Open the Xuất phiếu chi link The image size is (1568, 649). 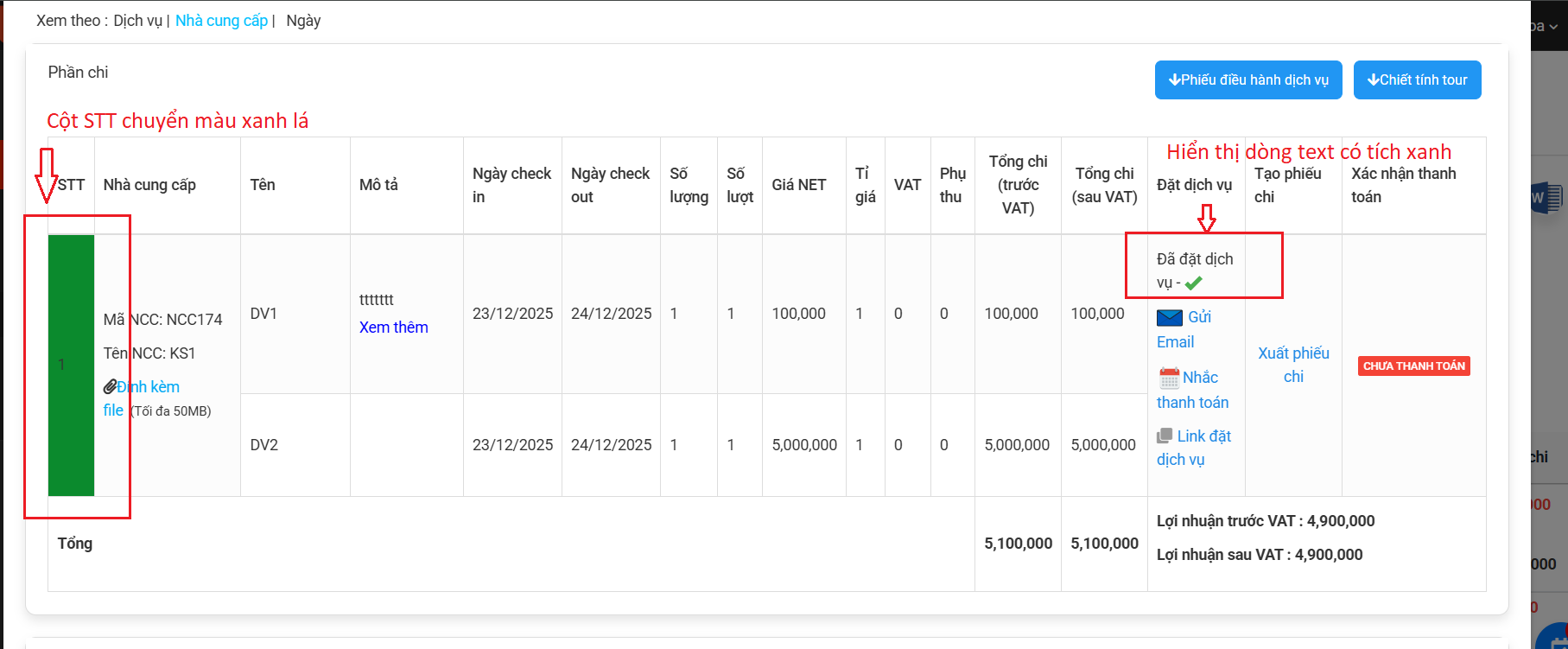[x=1293, y=365]
